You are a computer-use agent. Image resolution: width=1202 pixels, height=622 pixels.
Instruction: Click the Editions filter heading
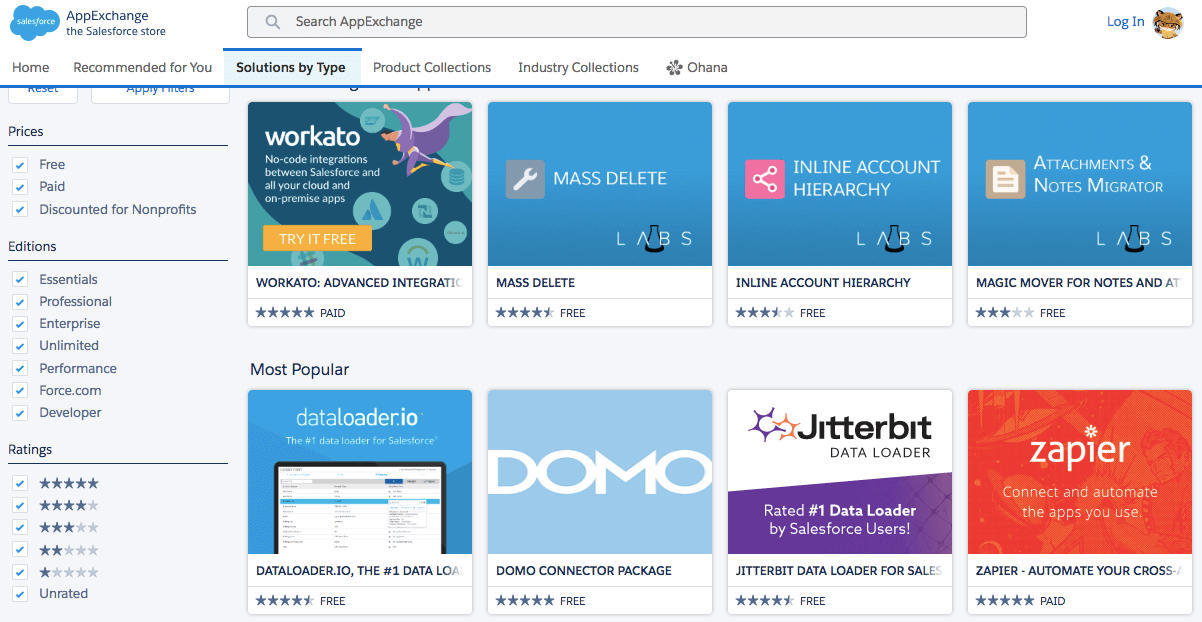coord(32,247)
